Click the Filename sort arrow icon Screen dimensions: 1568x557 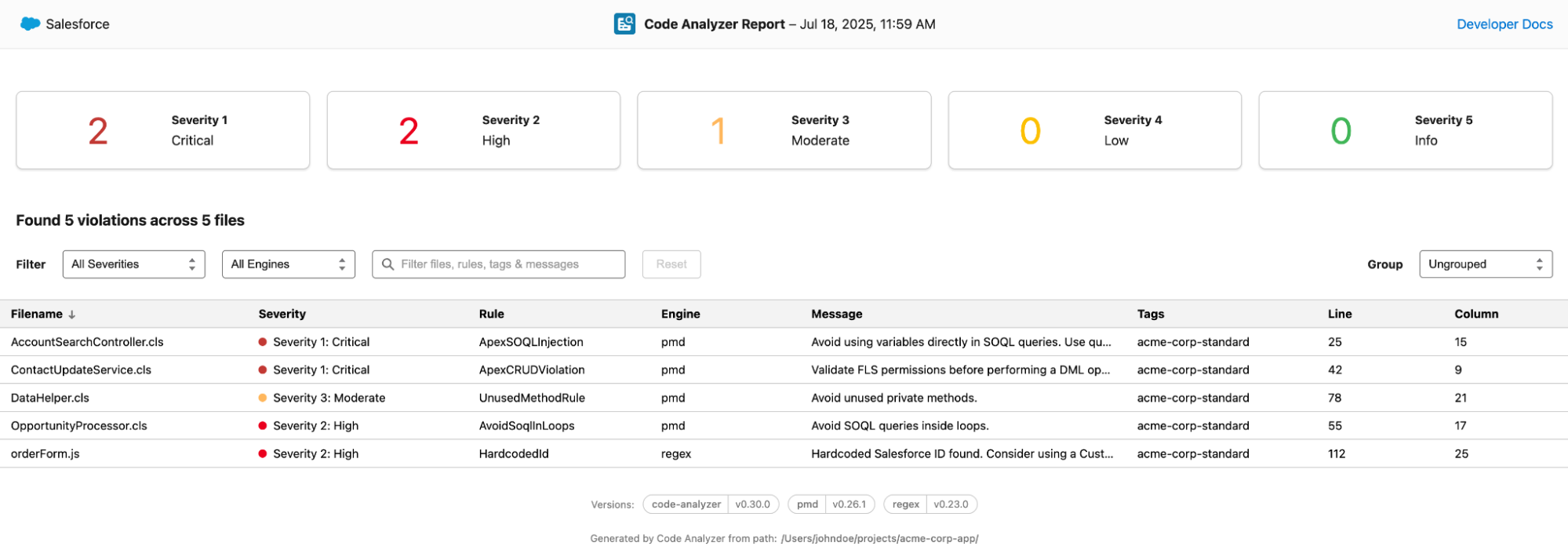72,315
